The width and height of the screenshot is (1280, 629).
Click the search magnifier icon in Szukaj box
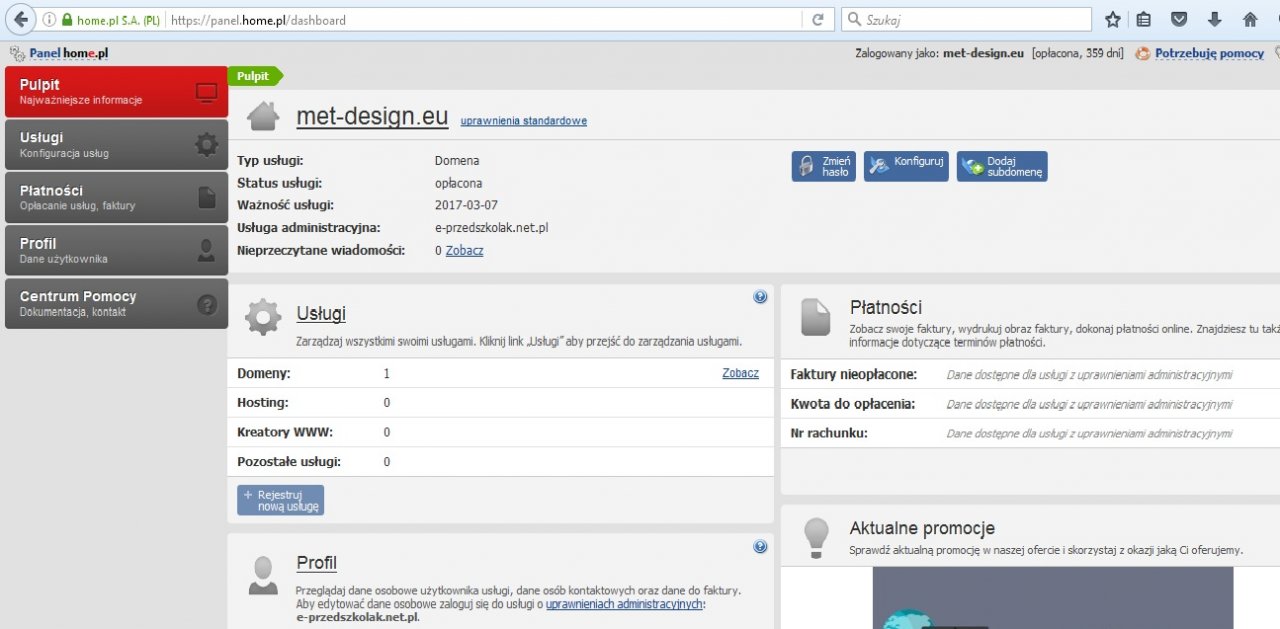click(854, 20)
